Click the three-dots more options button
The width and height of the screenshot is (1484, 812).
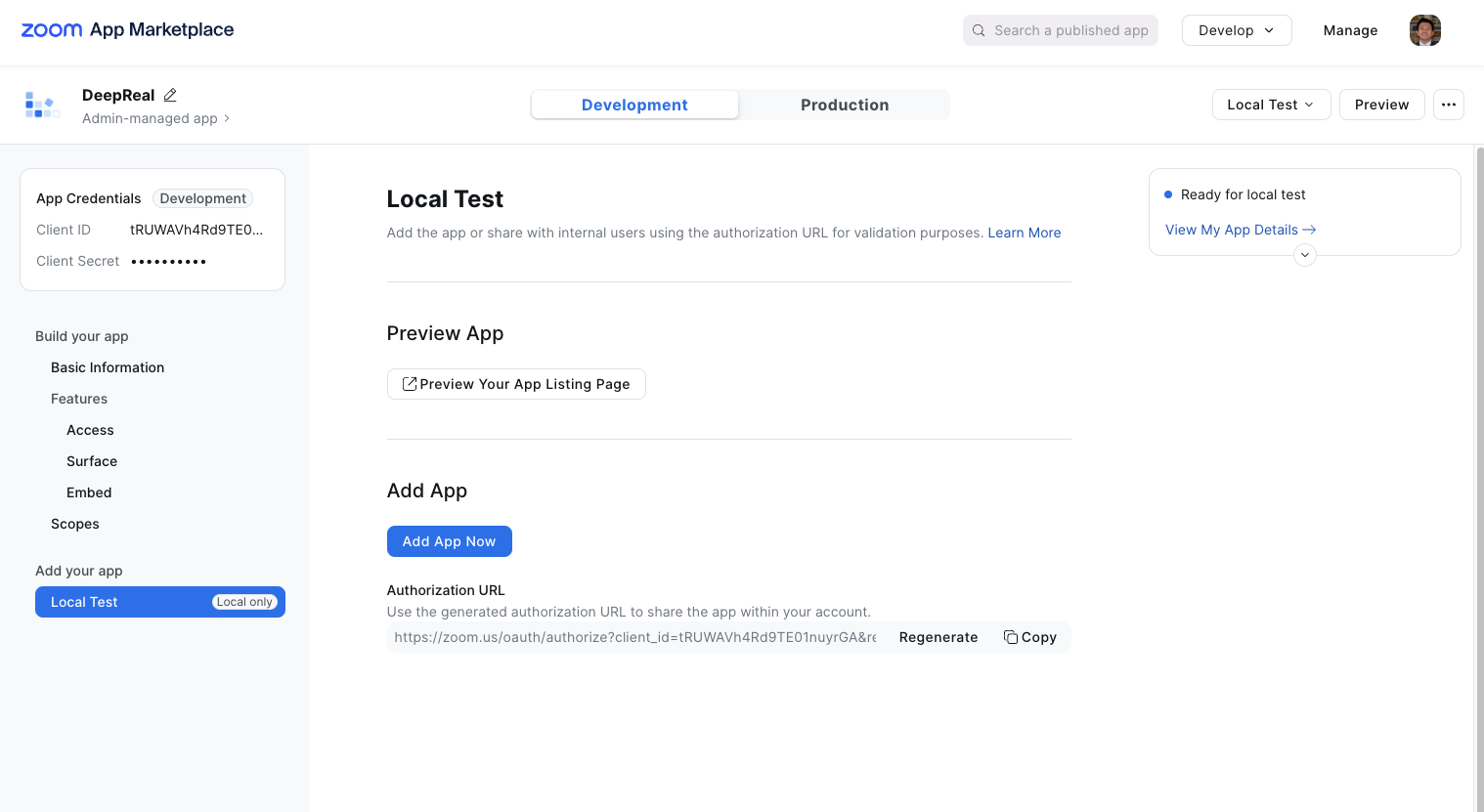click(1448, 105)
